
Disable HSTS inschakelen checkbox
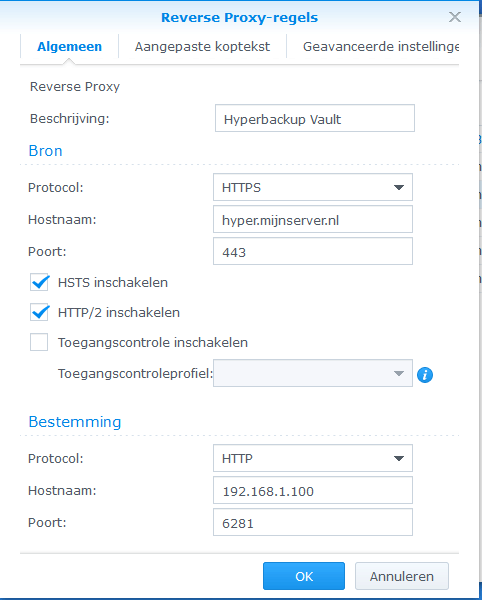(39, 282)
